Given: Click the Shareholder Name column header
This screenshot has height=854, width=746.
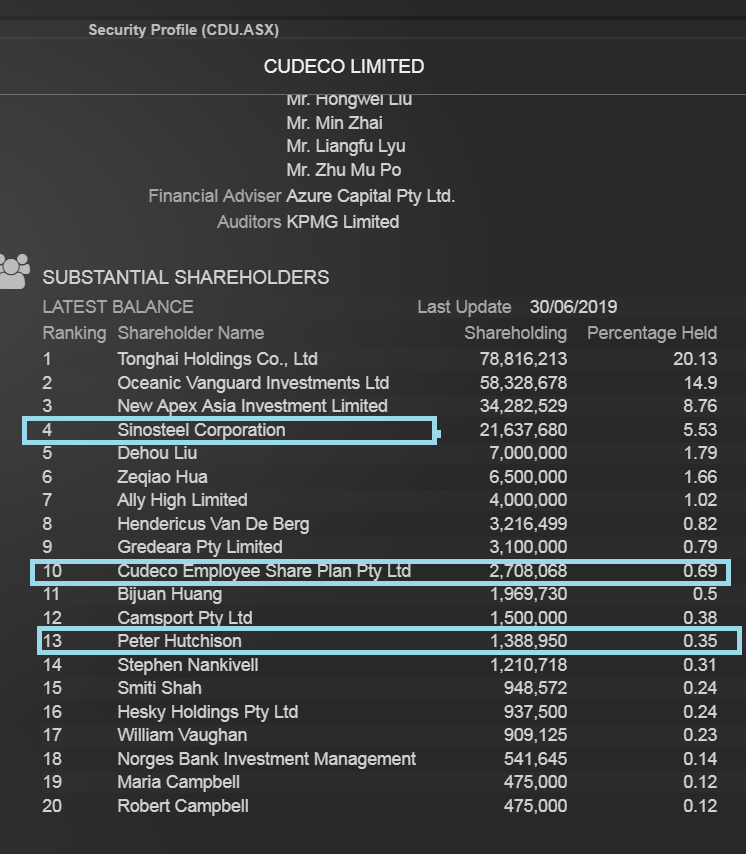Looking at the screenshot, I should point(191,333).
